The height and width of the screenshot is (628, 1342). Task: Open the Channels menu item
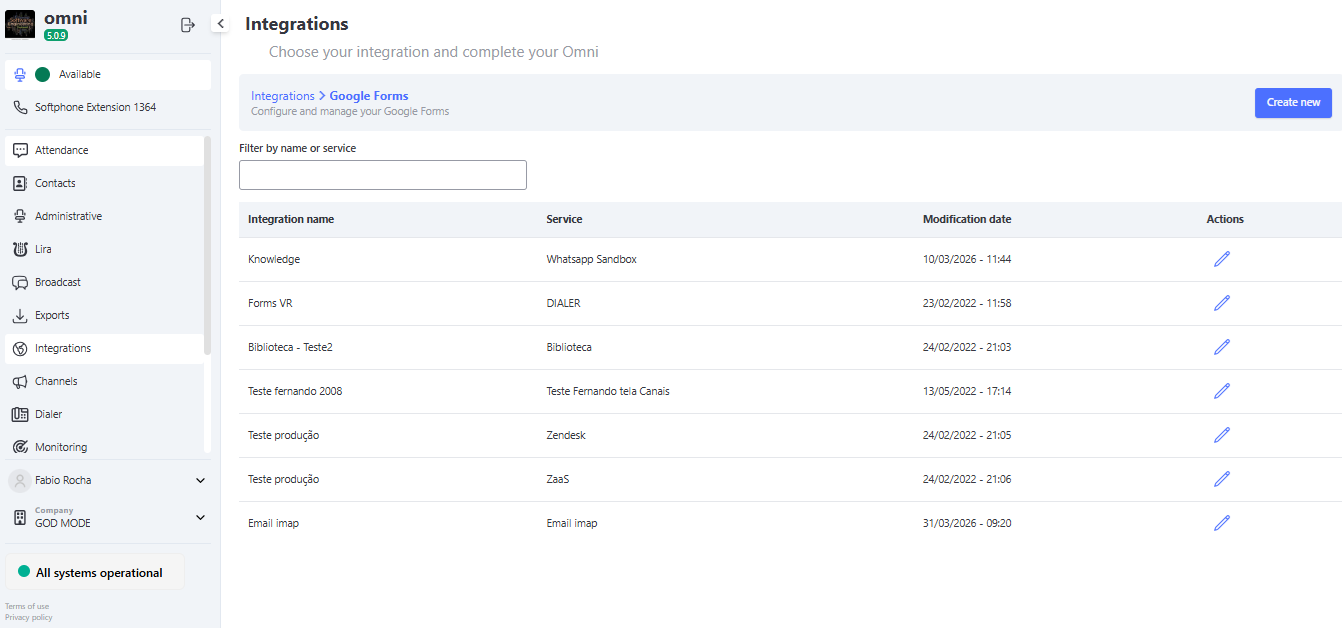[104, 381]
